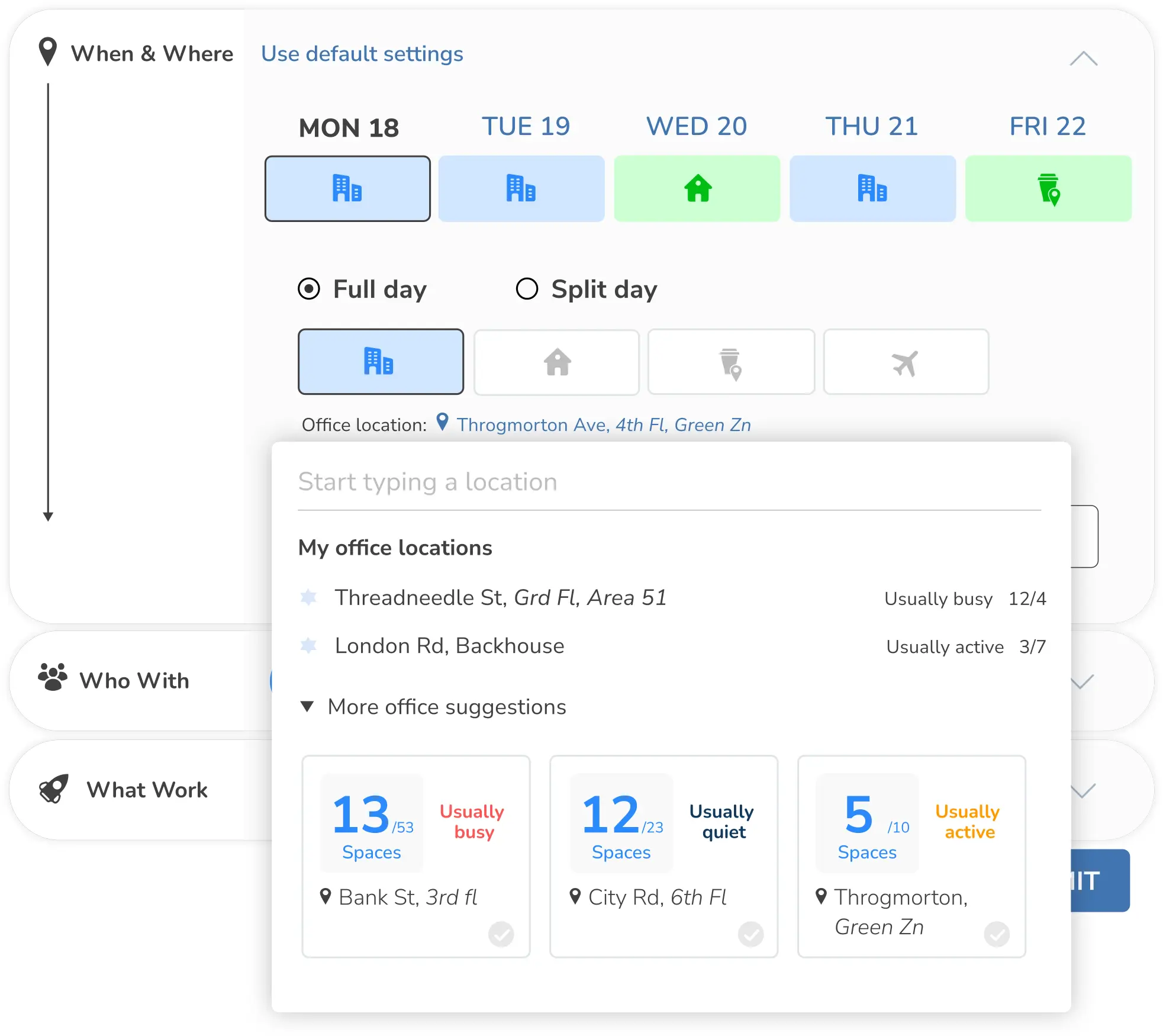Select the home icon for WED 20
Screen dimensions: 1163x1036
coord(697,188)
